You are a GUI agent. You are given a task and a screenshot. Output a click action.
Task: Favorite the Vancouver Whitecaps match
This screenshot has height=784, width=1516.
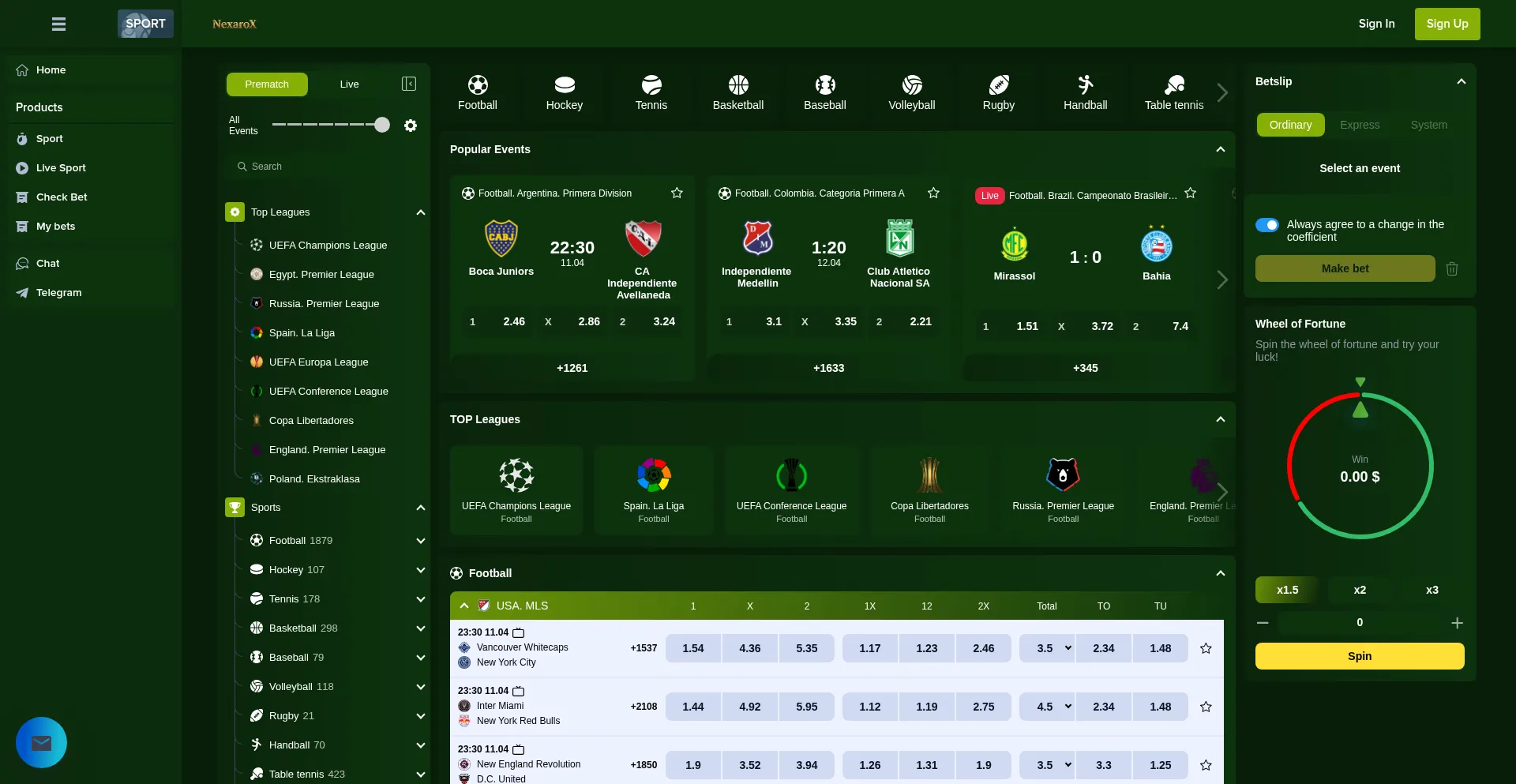pos(1206,648)
